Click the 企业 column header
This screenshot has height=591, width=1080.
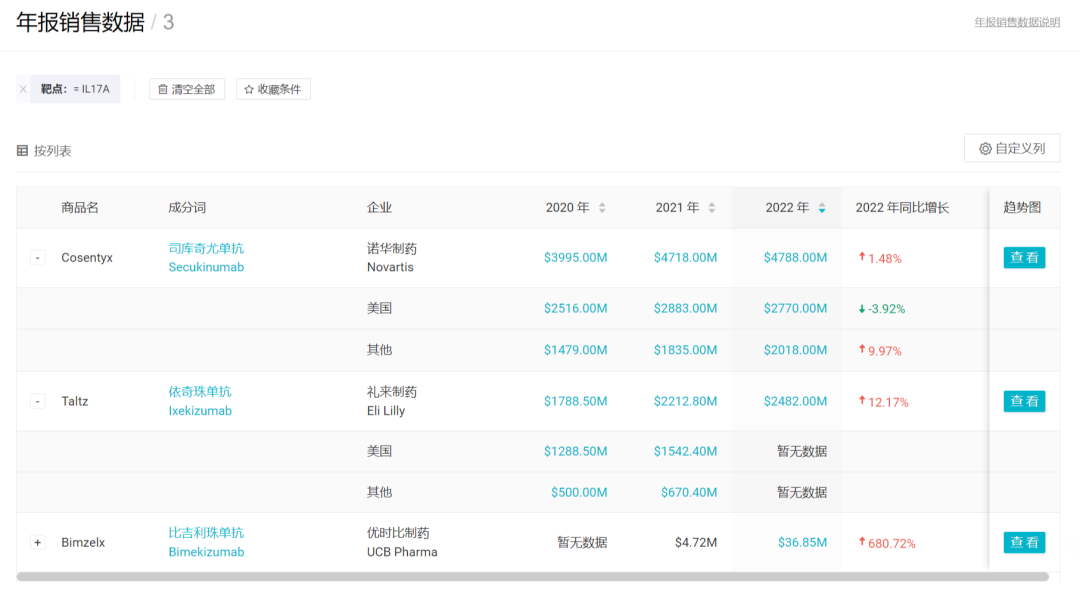tap(380, 207)
